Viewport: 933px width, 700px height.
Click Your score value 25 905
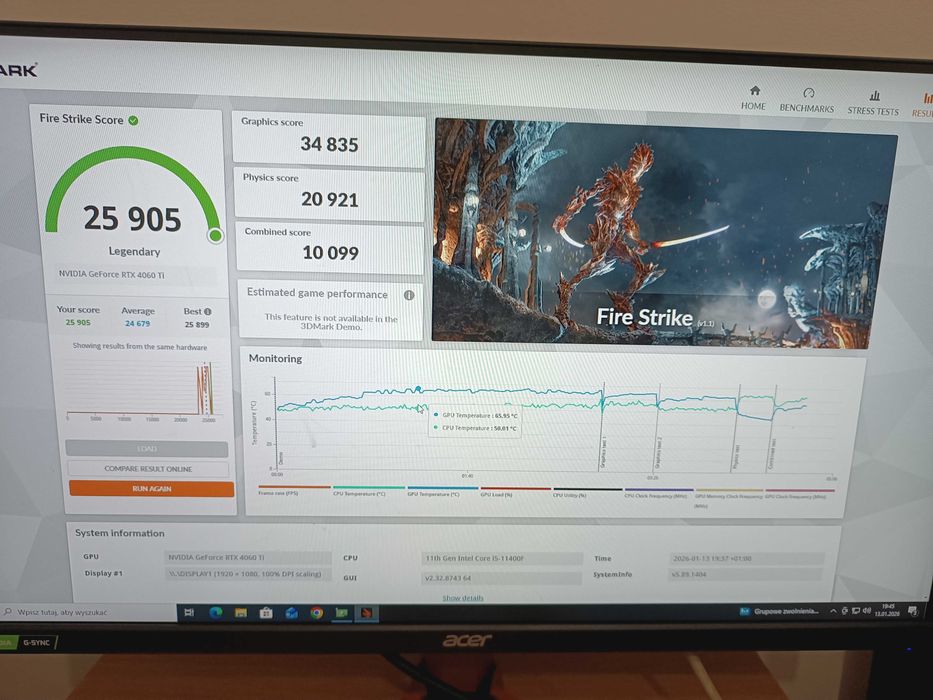[78, 322]
